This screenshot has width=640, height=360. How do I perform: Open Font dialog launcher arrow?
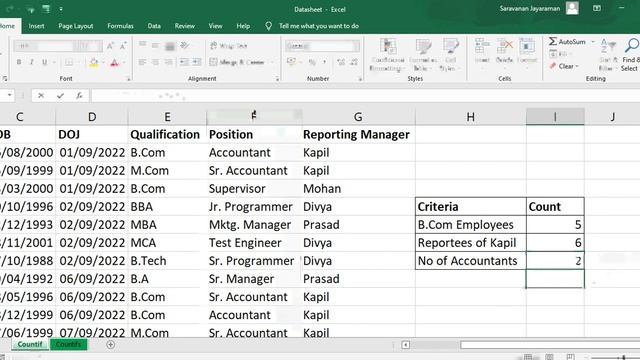click(128, 79)
